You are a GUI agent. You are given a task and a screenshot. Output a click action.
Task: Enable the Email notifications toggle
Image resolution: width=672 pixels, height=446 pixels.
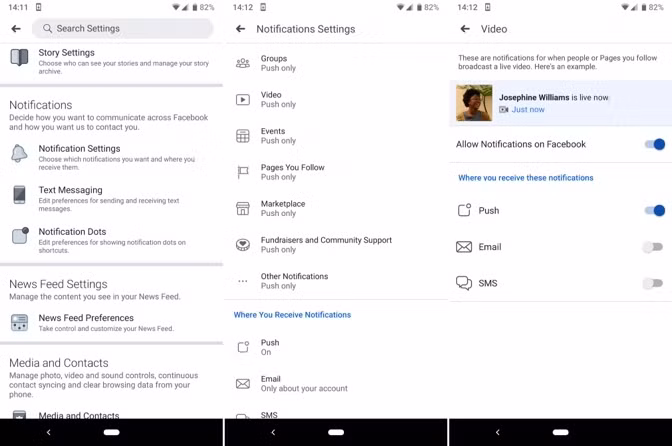[x=652, y=247]
